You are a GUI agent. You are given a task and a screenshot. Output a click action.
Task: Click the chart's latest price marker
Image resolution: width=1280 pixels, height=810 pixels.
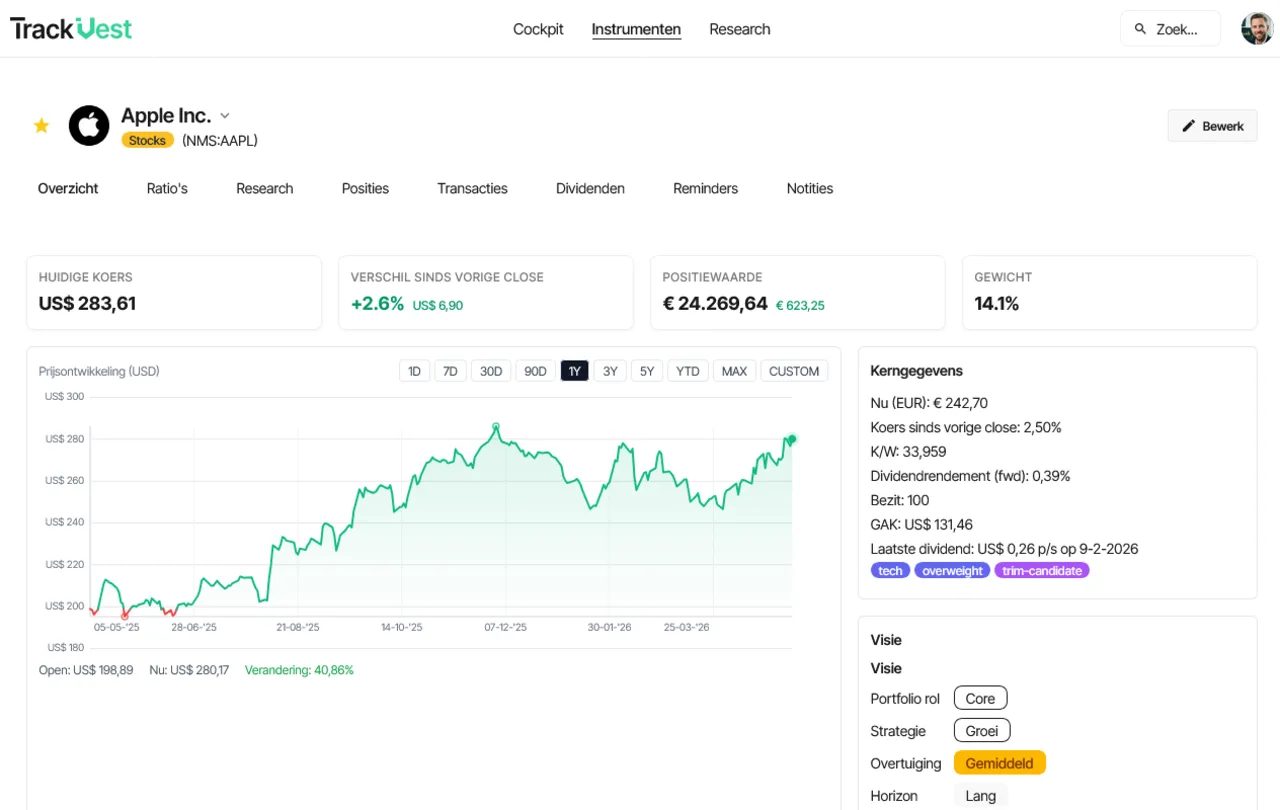[791, 439]
